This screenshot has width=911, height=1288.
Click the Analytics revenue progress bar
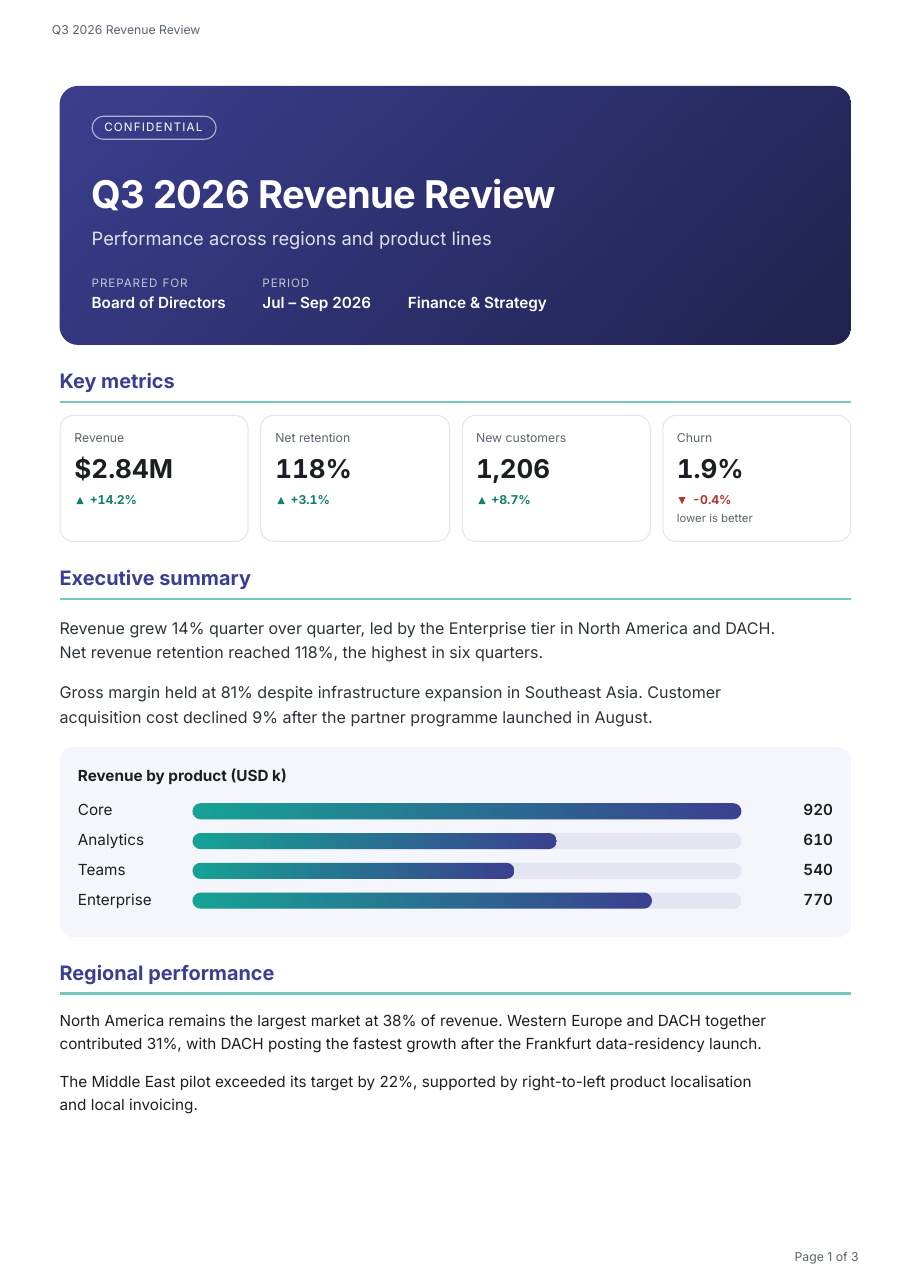(467, 841)
